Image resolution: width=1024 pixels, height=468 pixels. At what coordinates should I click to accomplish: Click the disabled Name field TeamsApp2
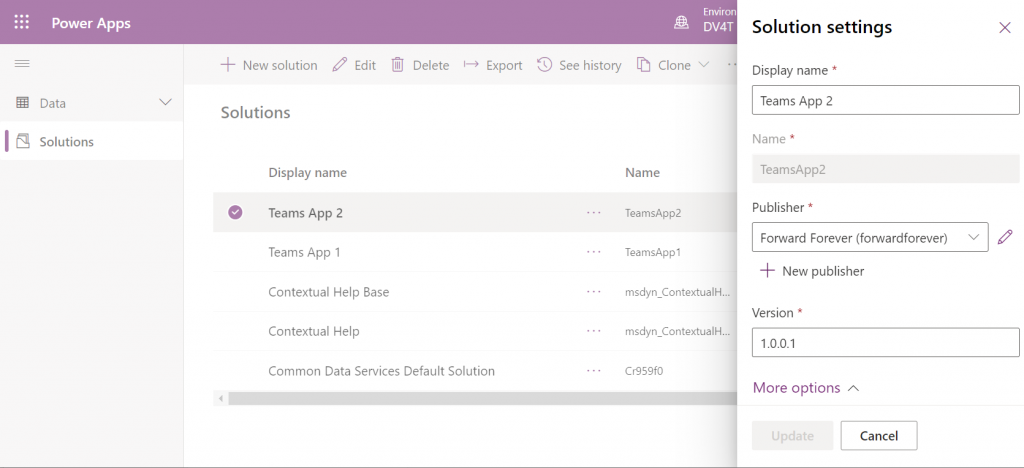click(885, 169)
